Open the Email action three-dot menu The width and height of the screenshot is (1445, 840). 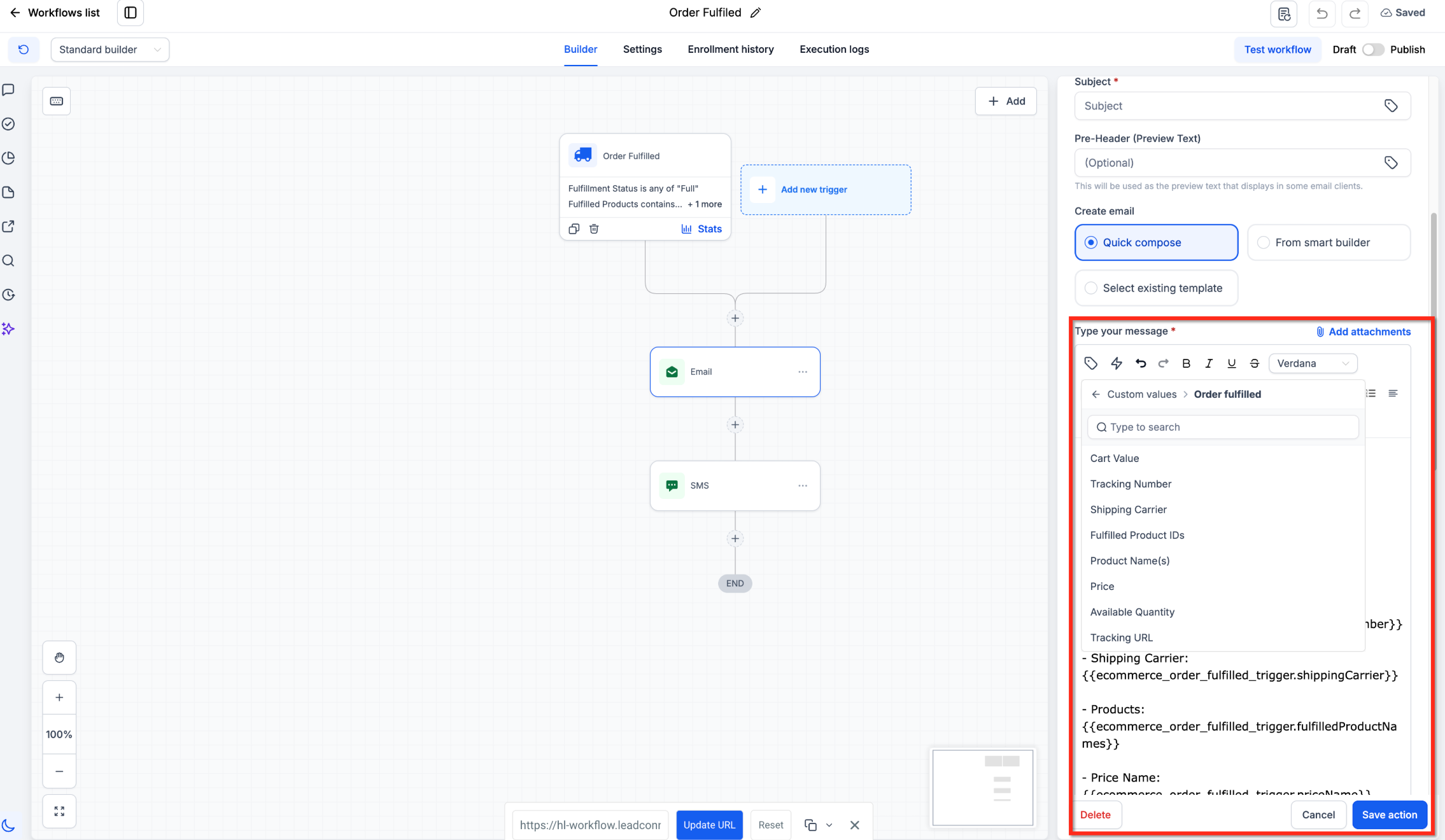tap(803, 372)
